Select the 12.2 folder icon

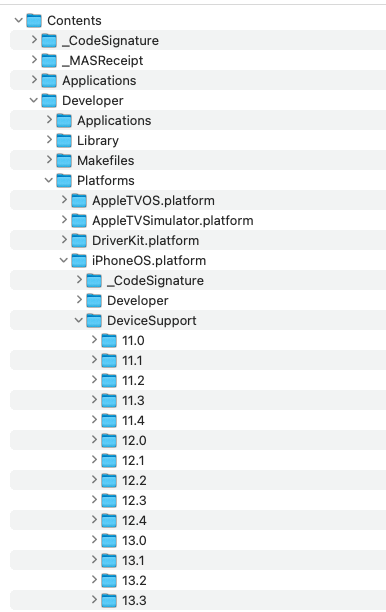109,480
